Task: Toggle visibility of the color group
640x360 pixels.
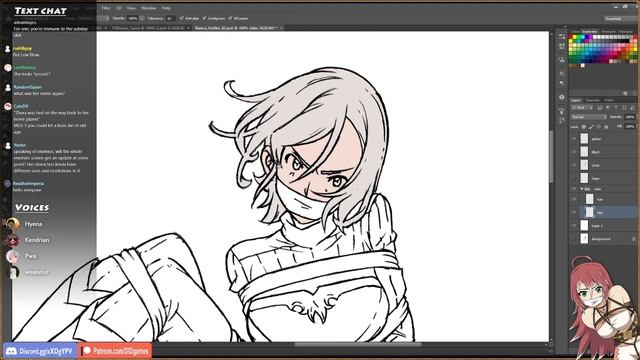Action: (x=574, y=189)
